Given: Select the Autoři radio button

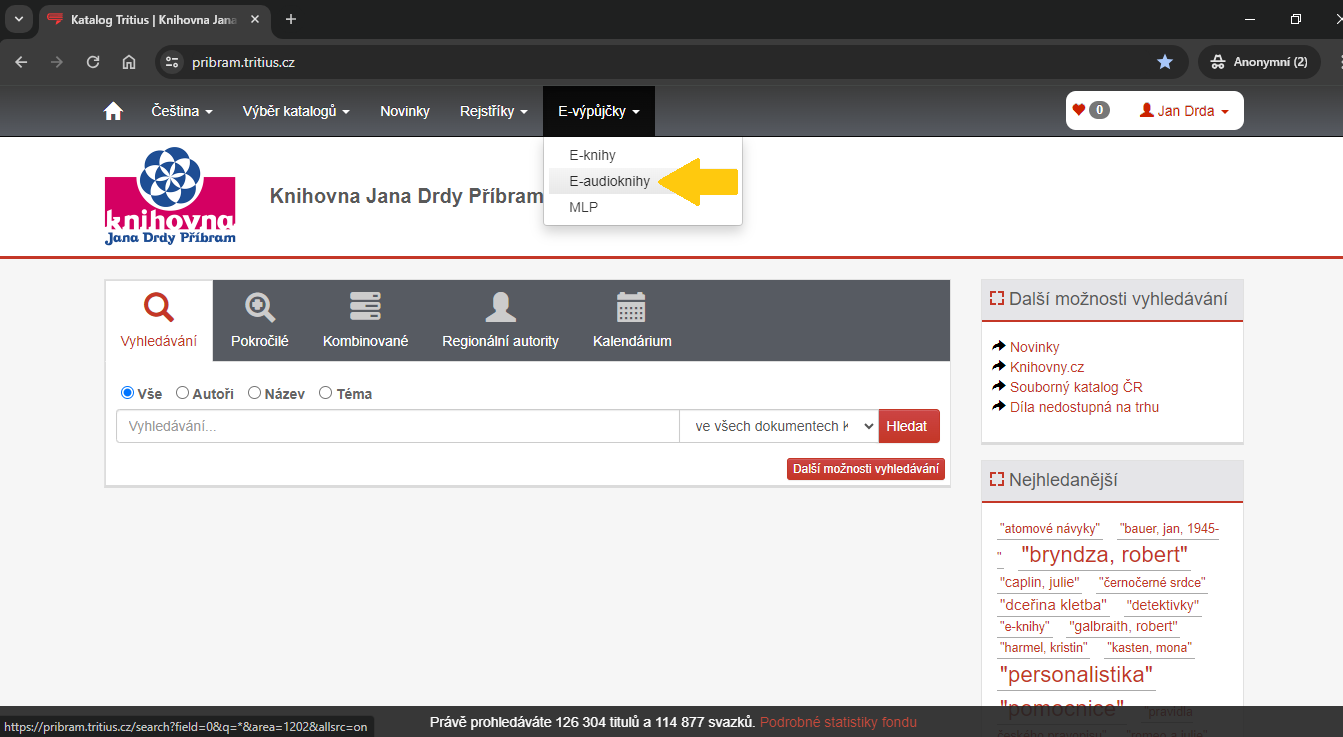Looking at the screenshot, I should 182,393.
